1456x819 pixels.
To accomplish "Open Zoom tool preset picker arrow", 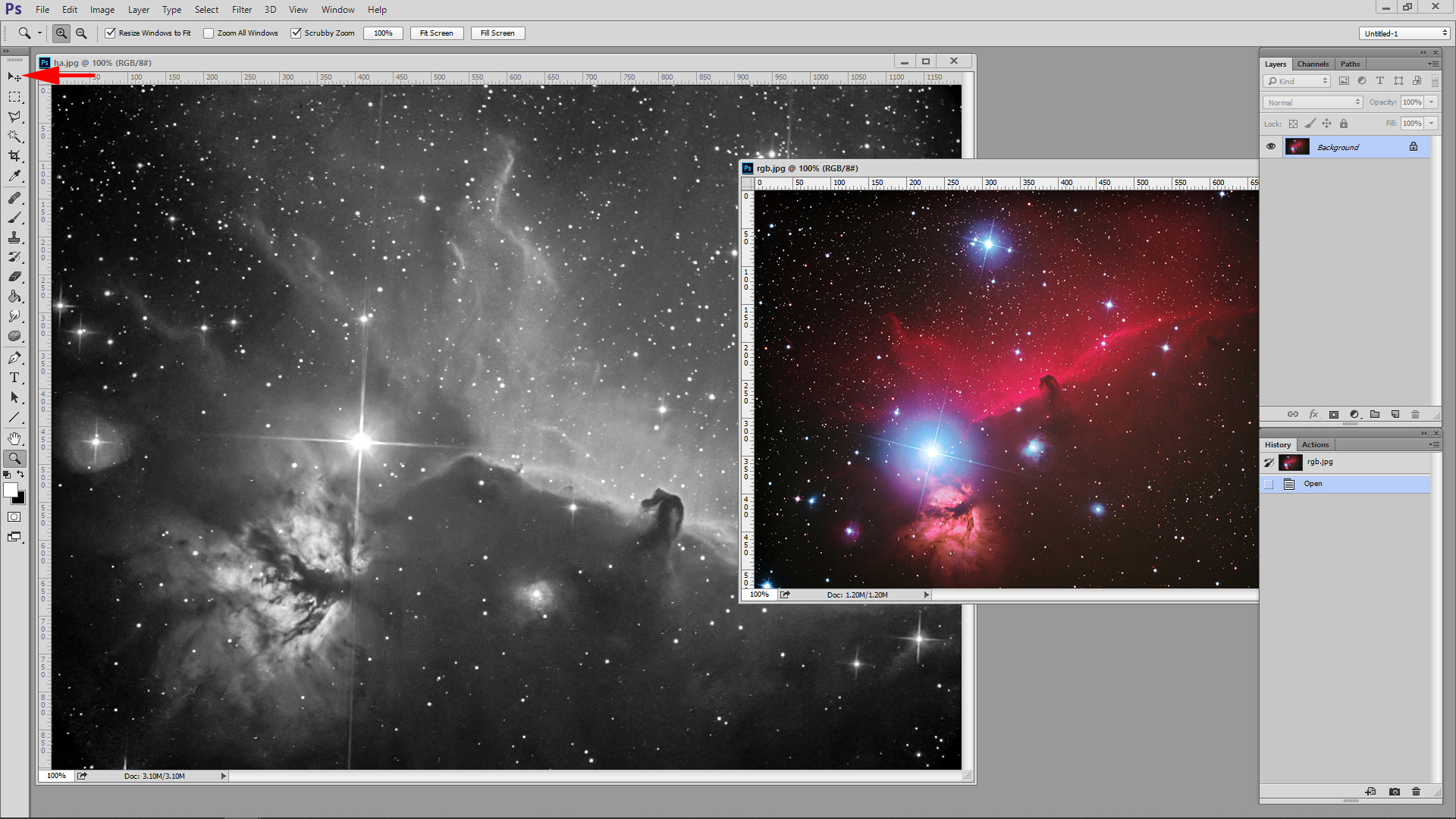I will coord(39,33).
